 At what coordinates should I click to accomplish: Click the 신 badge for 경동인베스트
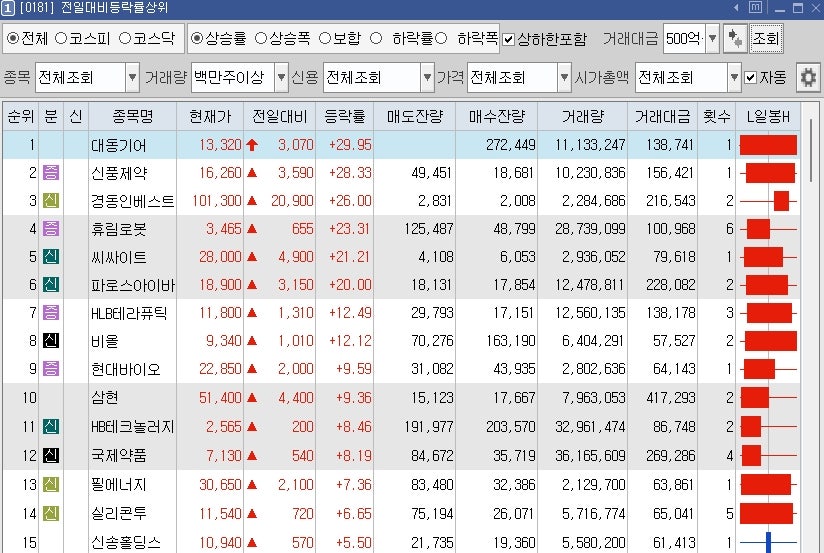(51, 200)
